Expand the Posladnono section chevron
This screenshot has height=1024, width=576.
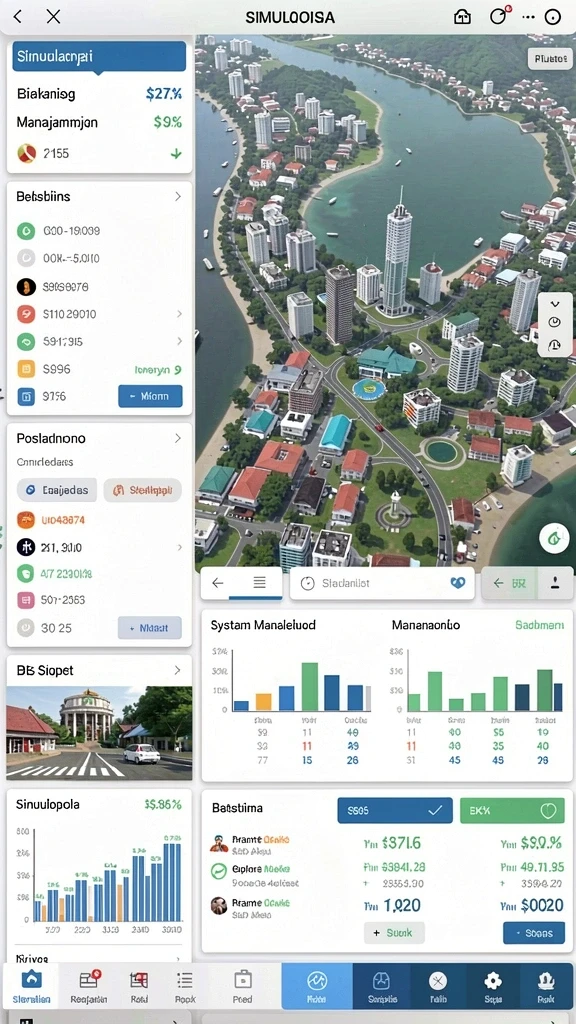tap(178, 438)
